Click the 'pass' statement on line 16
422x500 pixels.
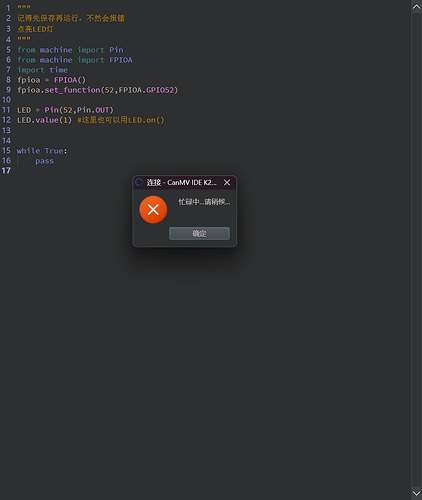point(44,161)
